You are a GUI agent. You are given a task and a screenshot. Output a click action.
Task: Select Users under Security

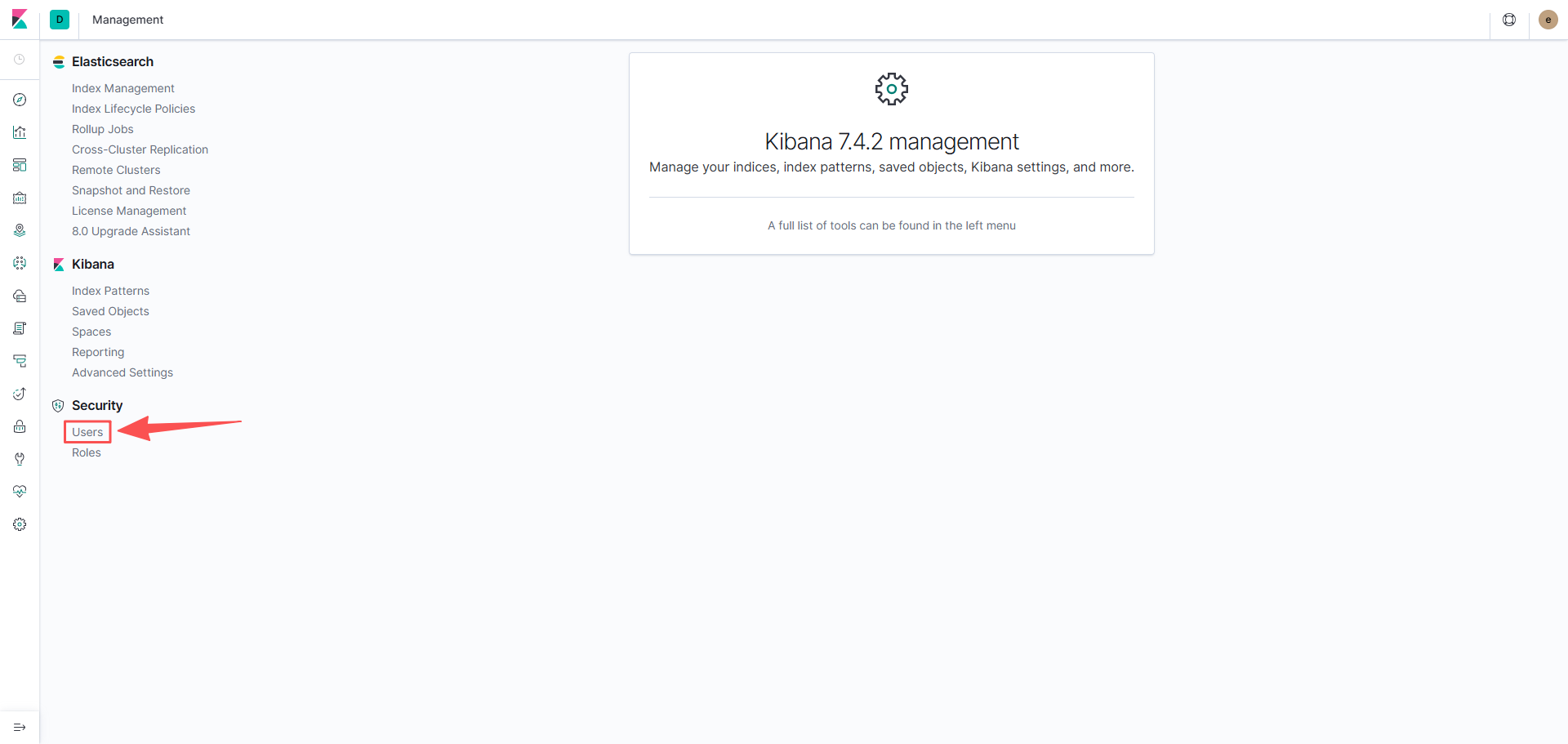[x=87, y=432]
